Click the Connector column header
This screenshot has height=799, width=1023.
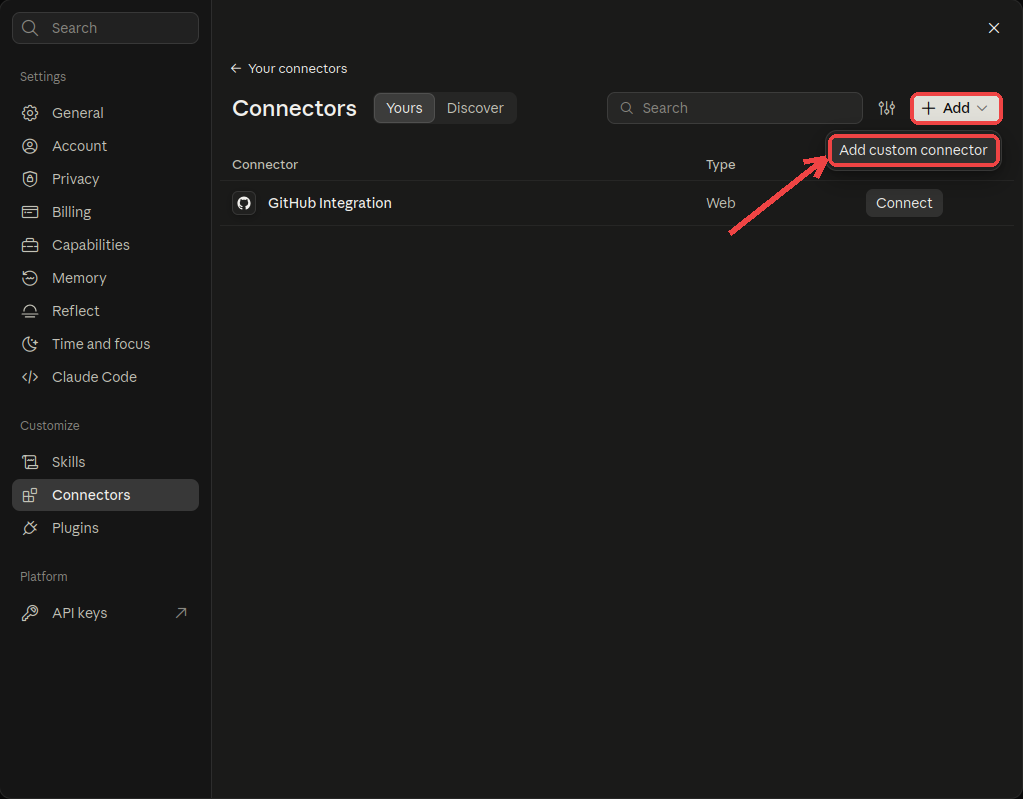point(265,164)
